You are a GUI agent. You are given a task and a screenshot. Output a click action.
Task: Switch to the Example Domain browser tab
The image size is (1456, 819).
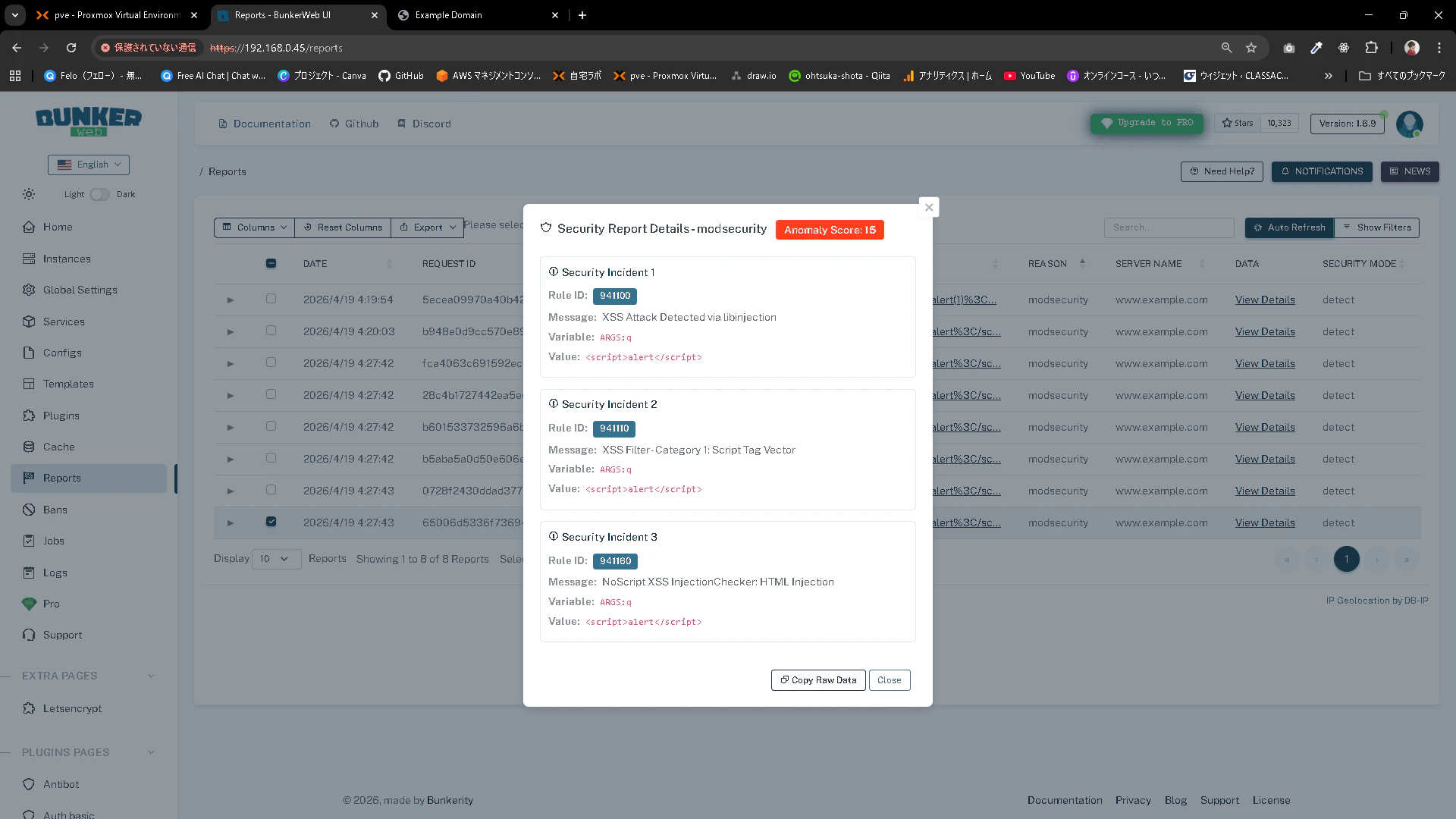tap(478, 15)
